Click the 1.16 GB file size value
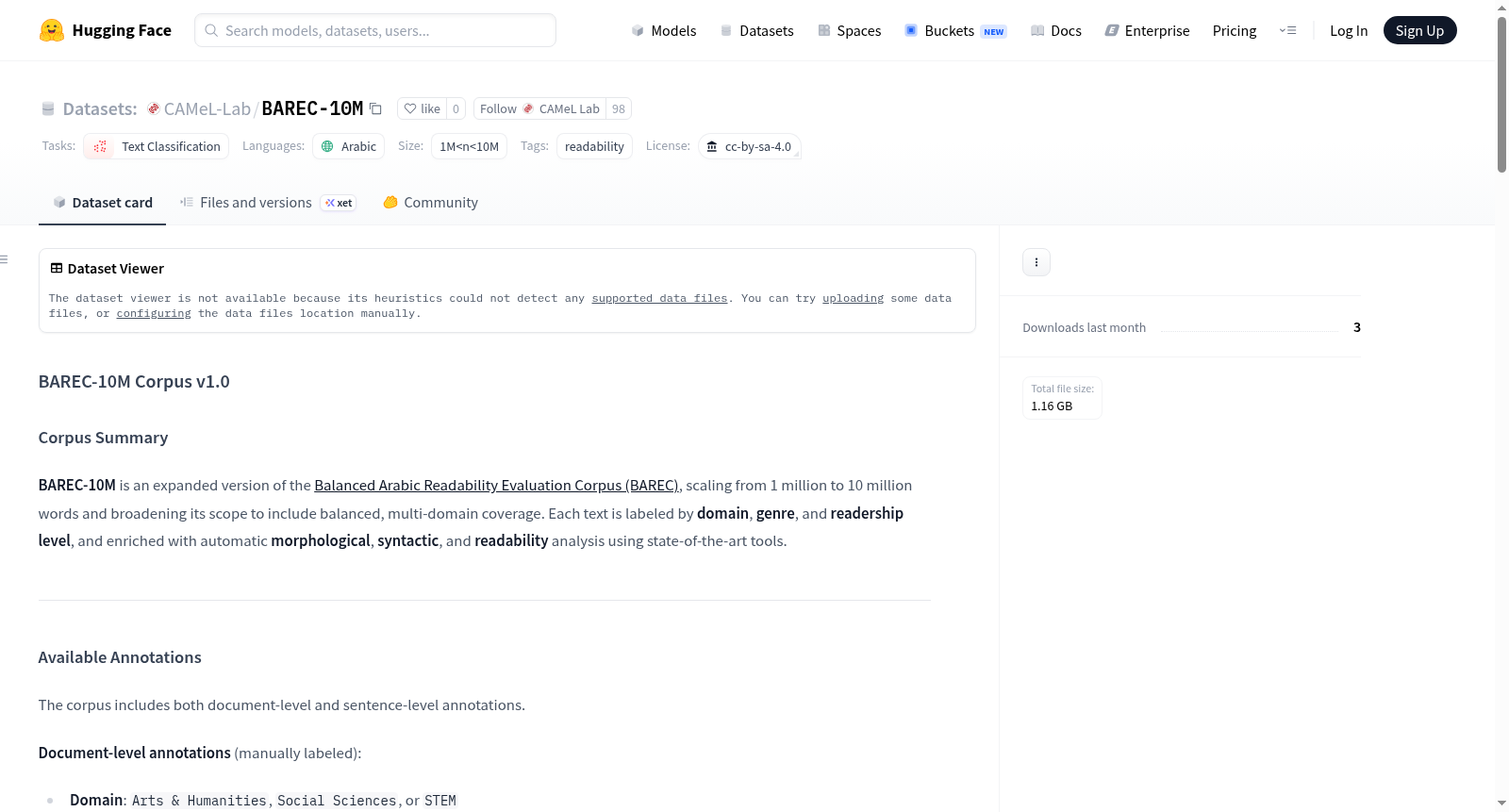 coord(1052,406)
